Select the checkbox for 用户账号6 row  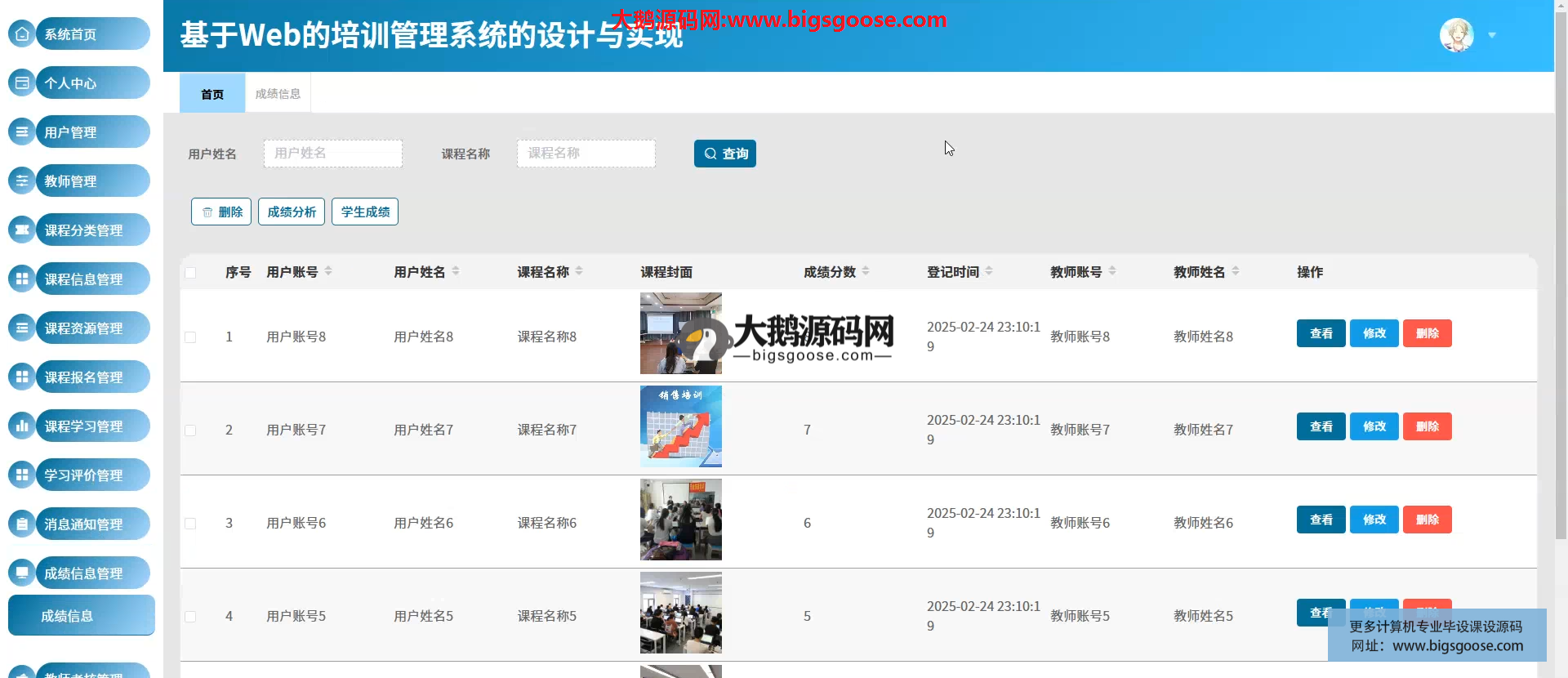[190, 524]
